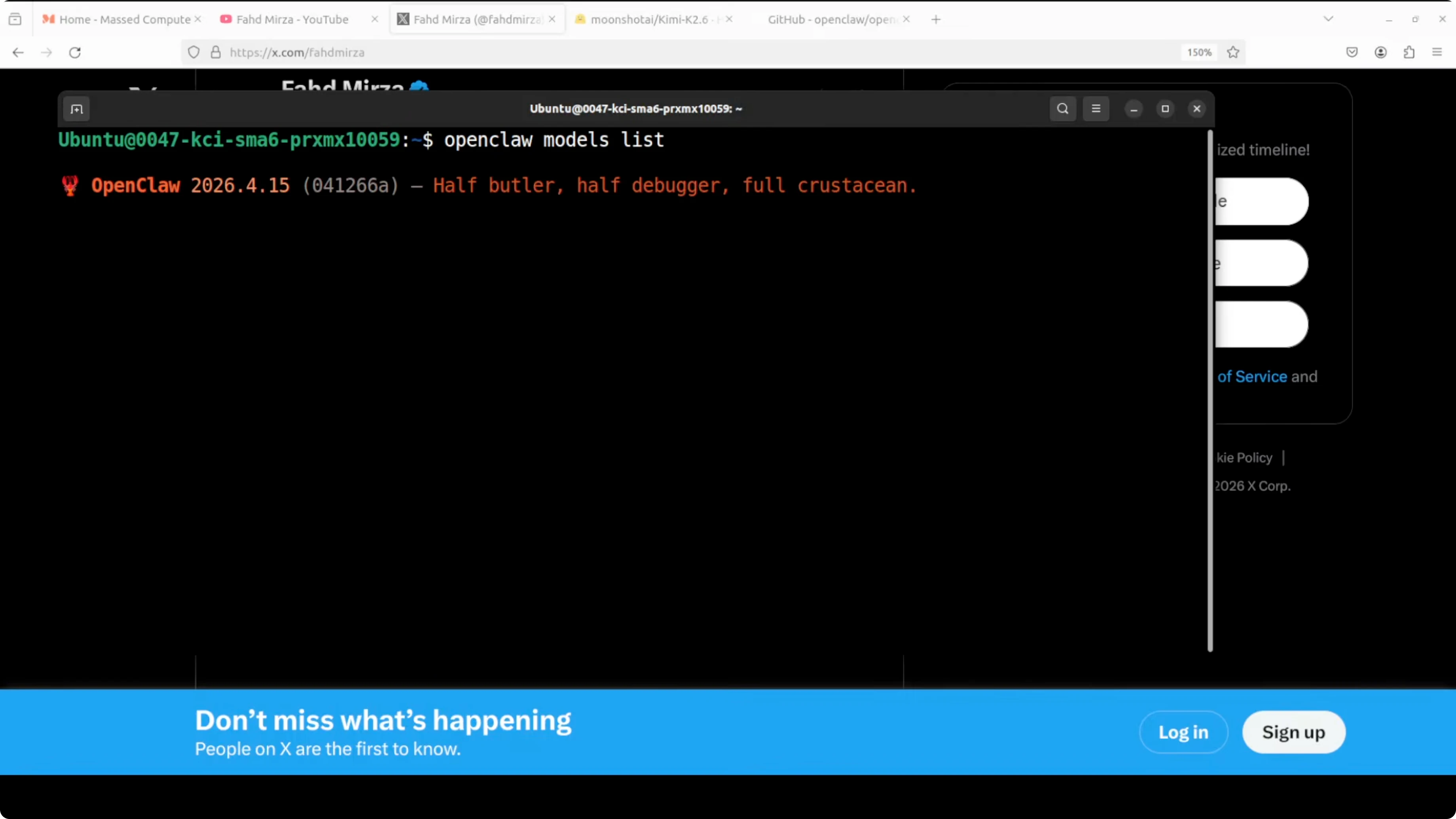Viewport: 1456px width, 819px height.
Task: Click the Sign up button
Action: (1293, 732)
